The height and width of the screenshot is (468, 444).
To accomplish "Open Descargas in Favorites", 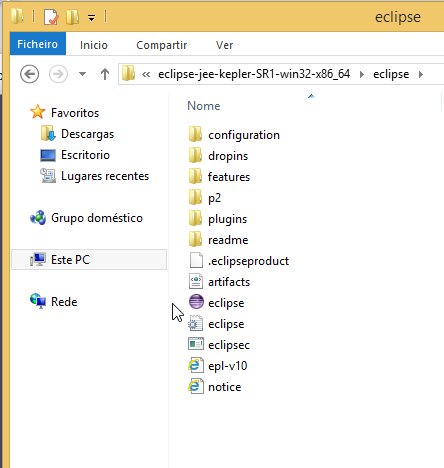I will pyautogui.click(x=87, y=134).
